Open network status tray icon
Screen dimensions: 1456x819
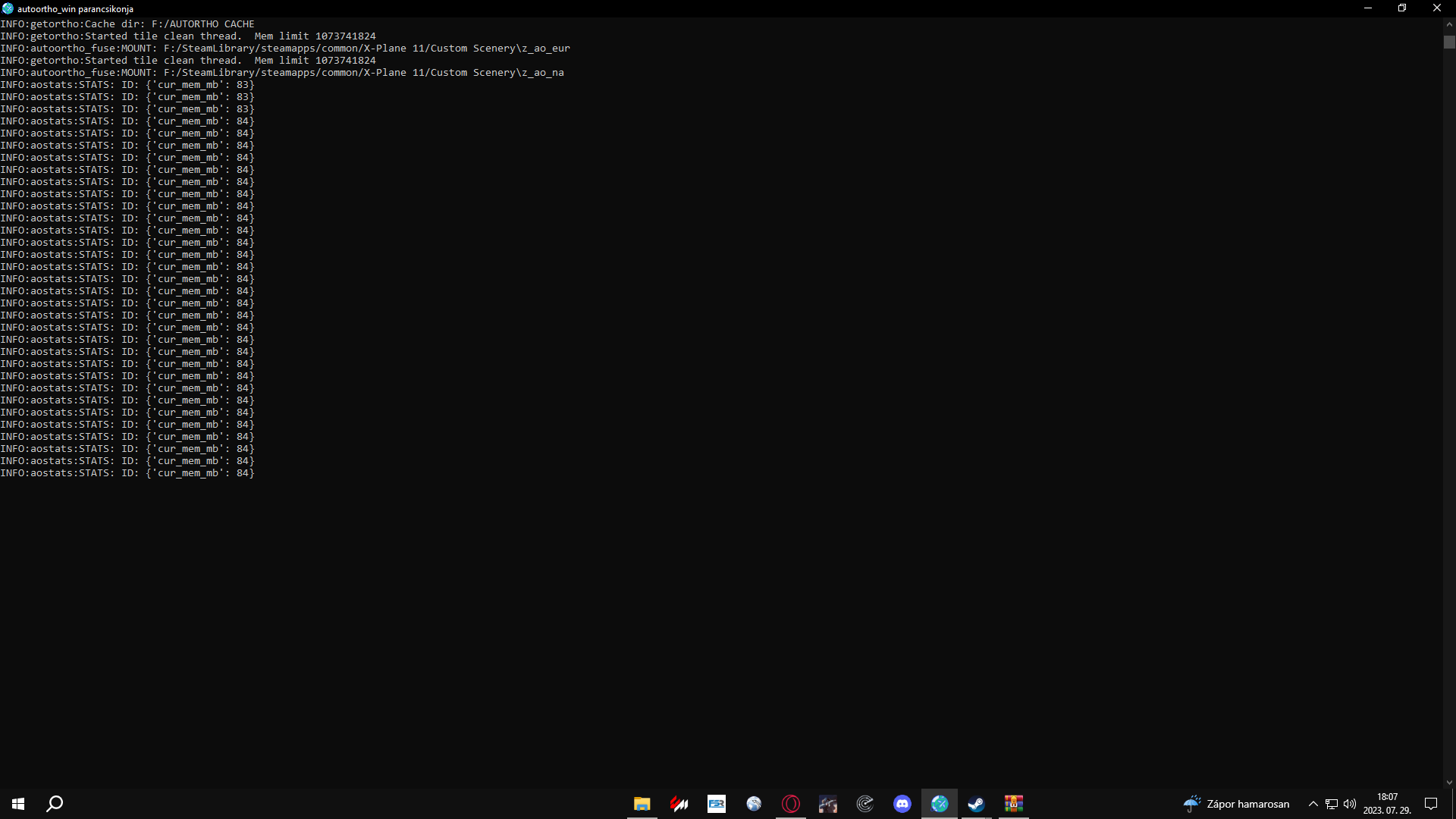[1331, 804]
